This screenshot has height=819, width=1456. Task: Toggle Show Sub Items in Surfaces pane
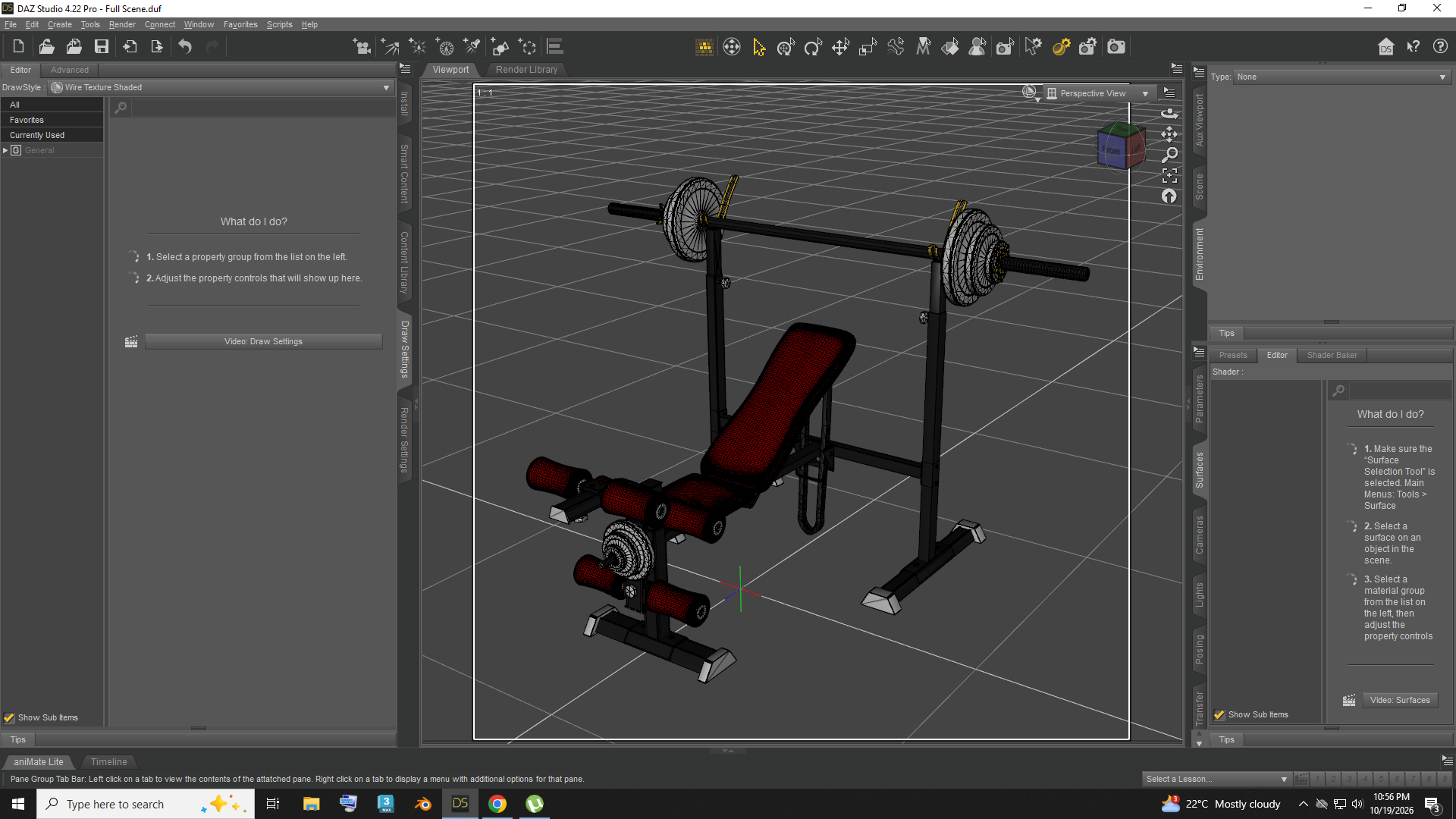pos(1219,714)
